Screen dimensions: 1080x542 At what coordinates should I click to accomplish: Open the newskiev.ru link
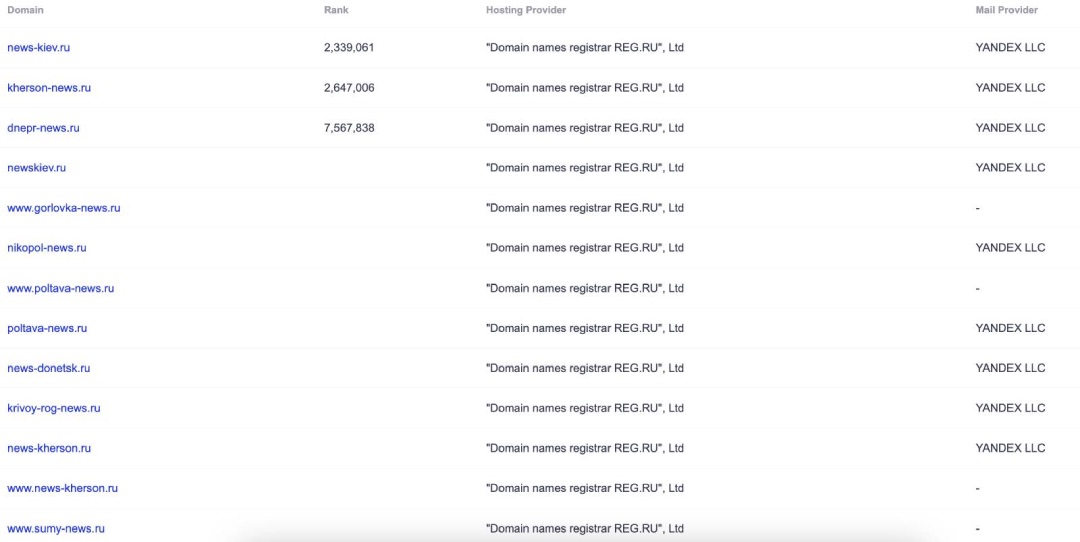[x=36, y=168]
